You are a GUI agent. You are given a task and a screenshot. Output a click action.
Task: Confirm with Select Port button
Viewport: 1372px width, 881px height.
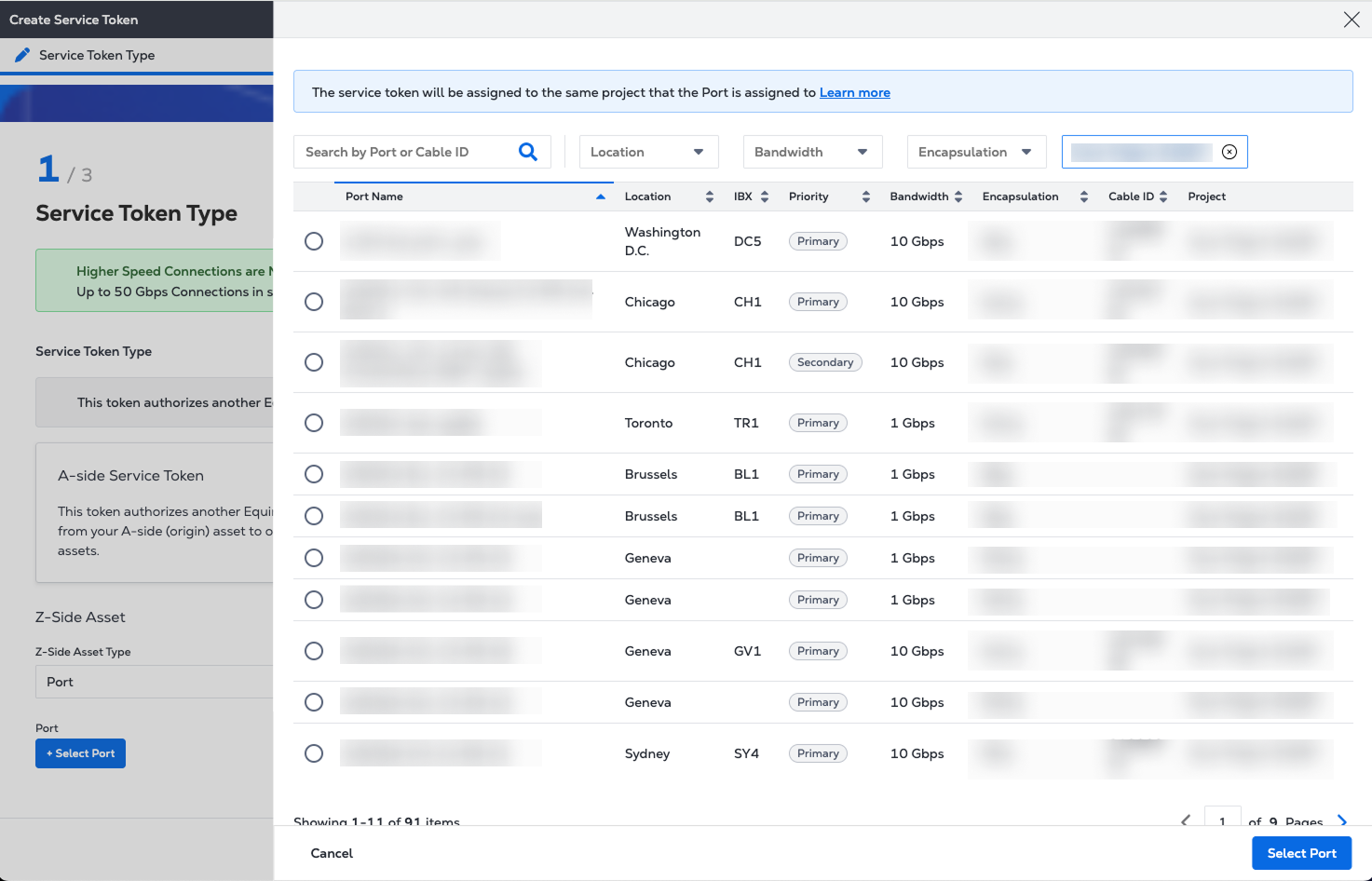click(x=1301, y=853)
